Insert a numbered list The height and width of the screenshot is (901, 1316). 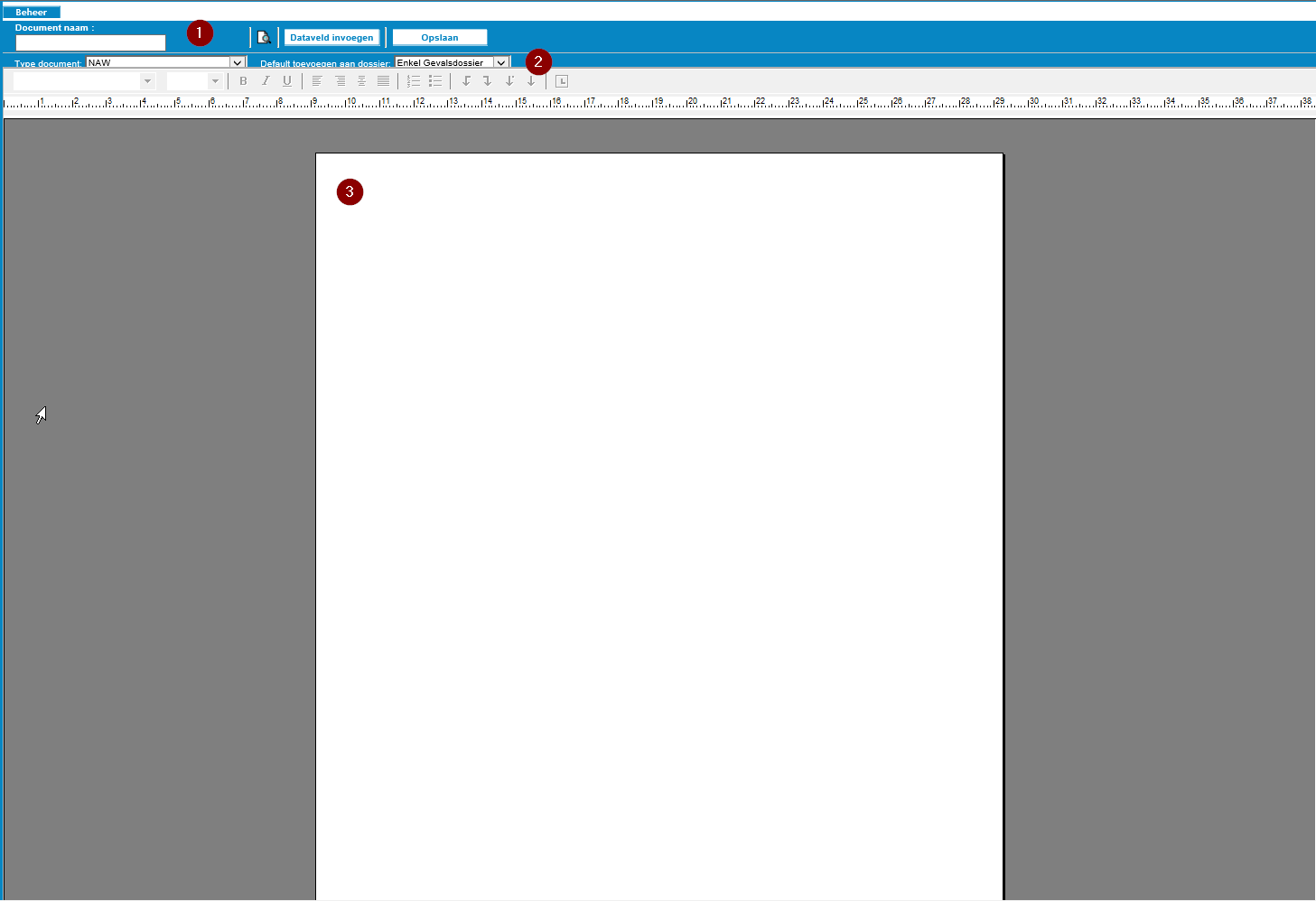pos(414,81)
